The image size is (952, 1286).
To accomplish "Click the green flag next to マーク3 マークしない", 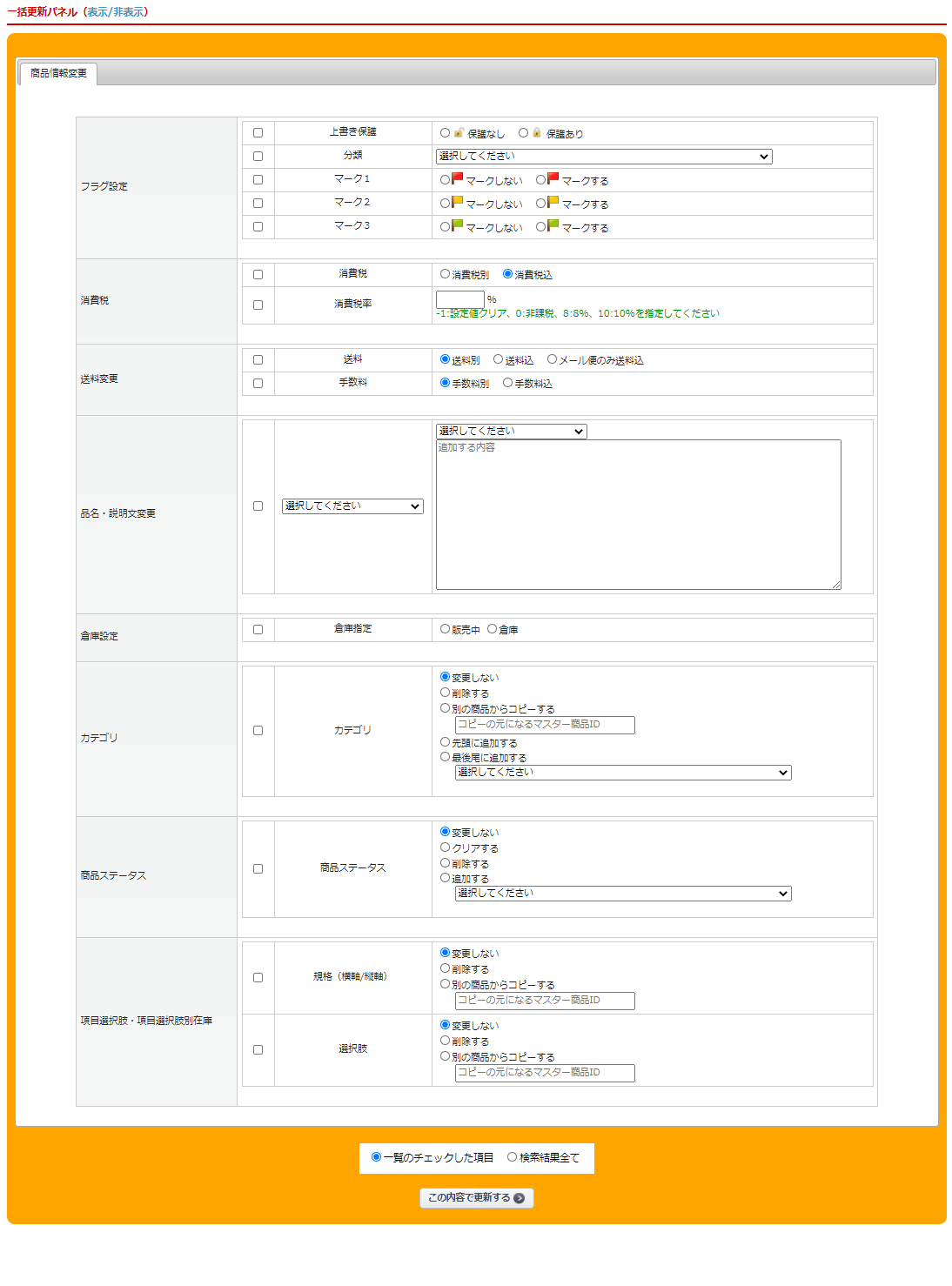I will [458, 225].
